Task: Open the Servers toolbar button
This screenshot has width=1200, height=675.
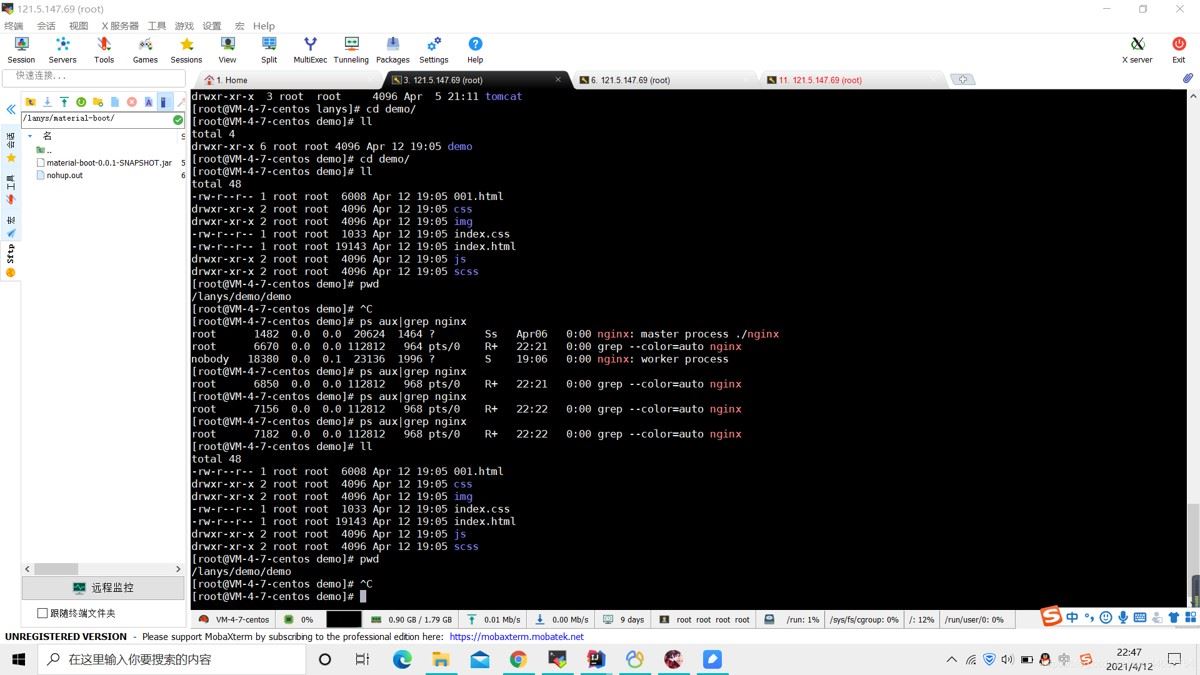Action: pyautogui.click(x=62, y=50)
